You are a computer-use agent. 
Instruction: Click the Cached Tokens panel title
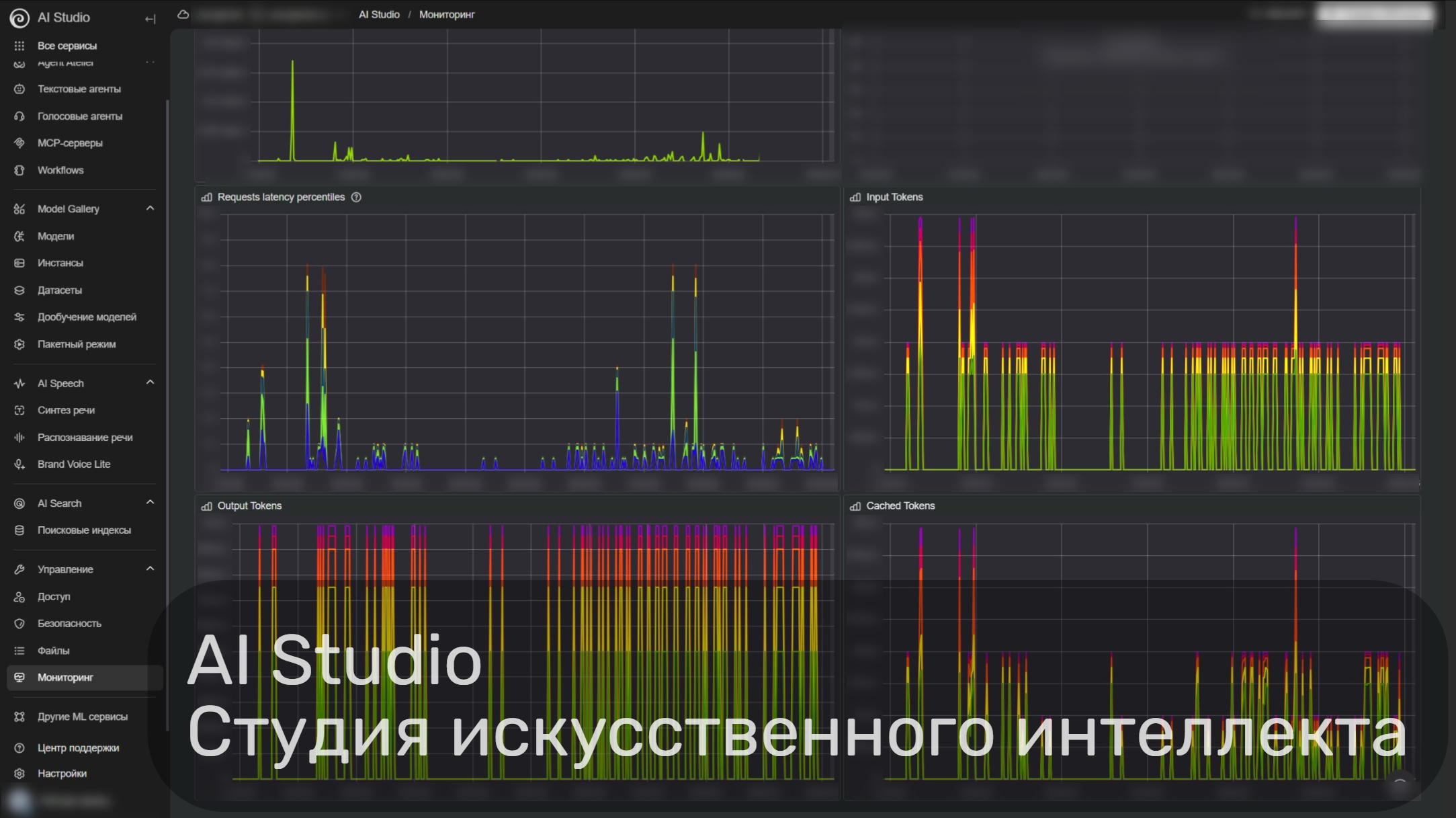tap(900, 506)
